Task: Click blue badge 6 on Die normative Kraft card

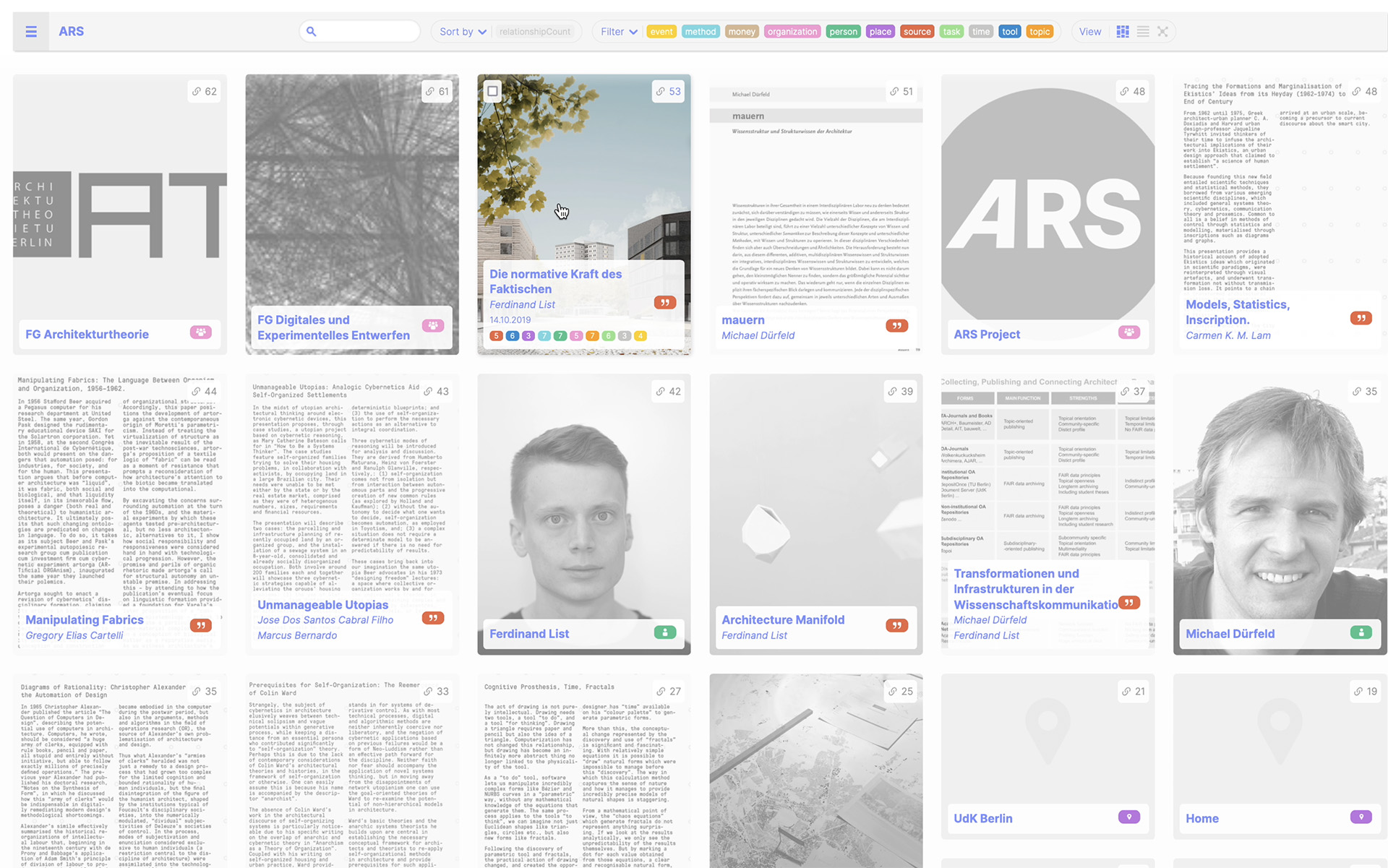Action: tap(512, 335)
